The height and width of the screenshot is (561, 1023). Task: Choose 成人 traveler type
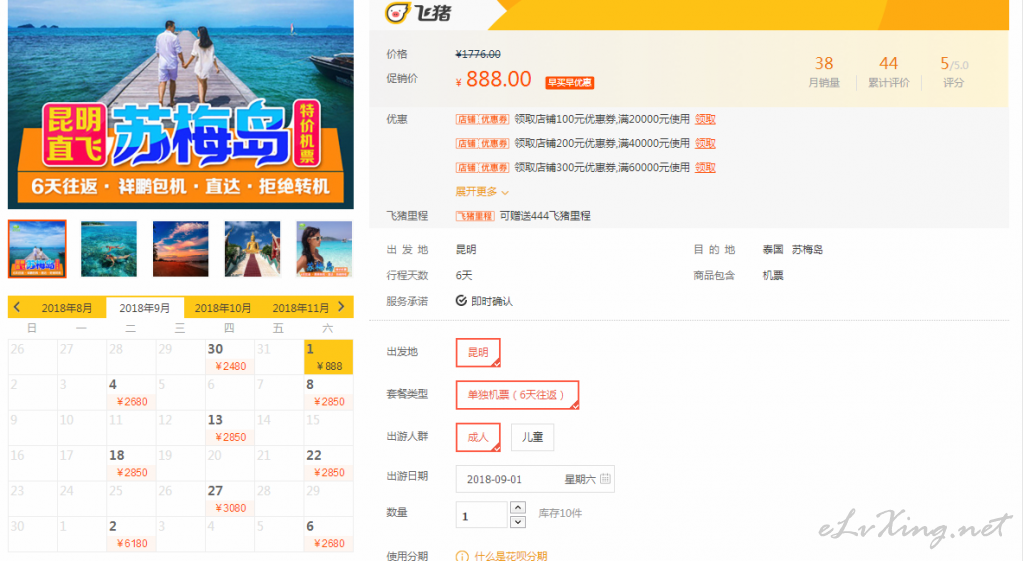tap(478, 437)
